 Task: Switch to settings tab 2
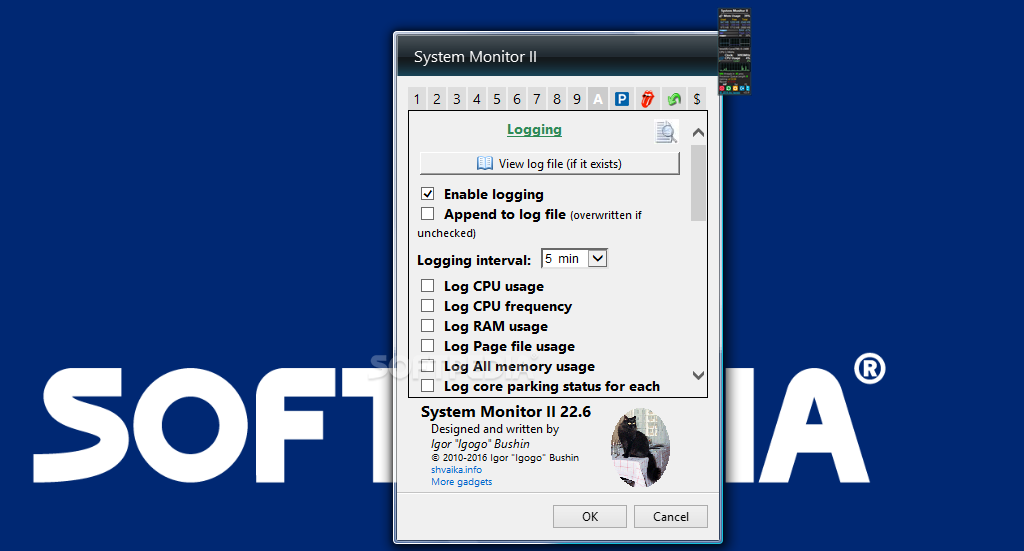(437, 99)
